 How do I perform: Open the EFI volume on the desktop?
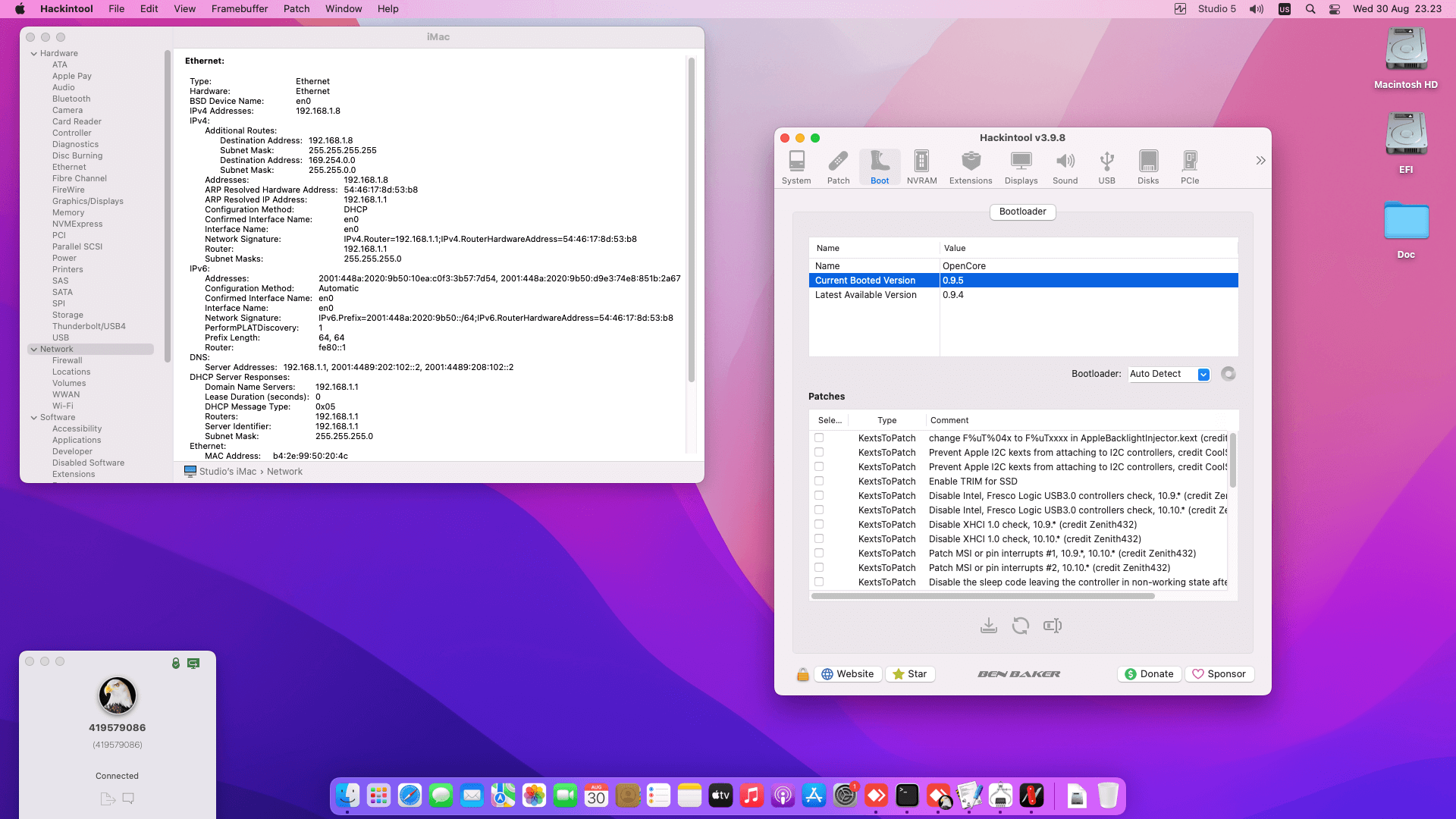(x=1406, y=143)
